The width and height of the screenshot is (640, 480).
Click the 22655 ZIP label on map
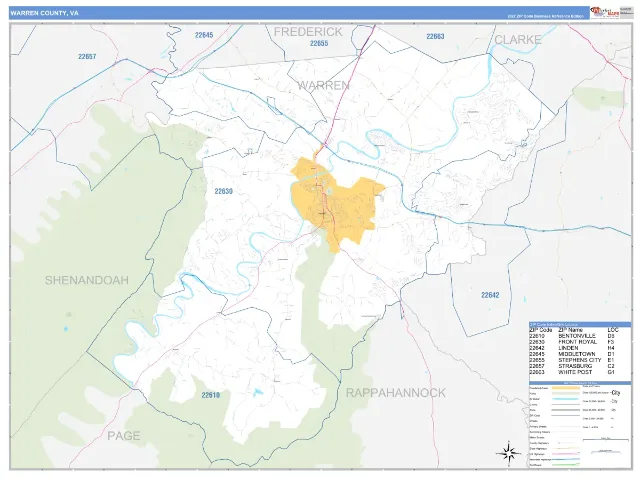319,43
